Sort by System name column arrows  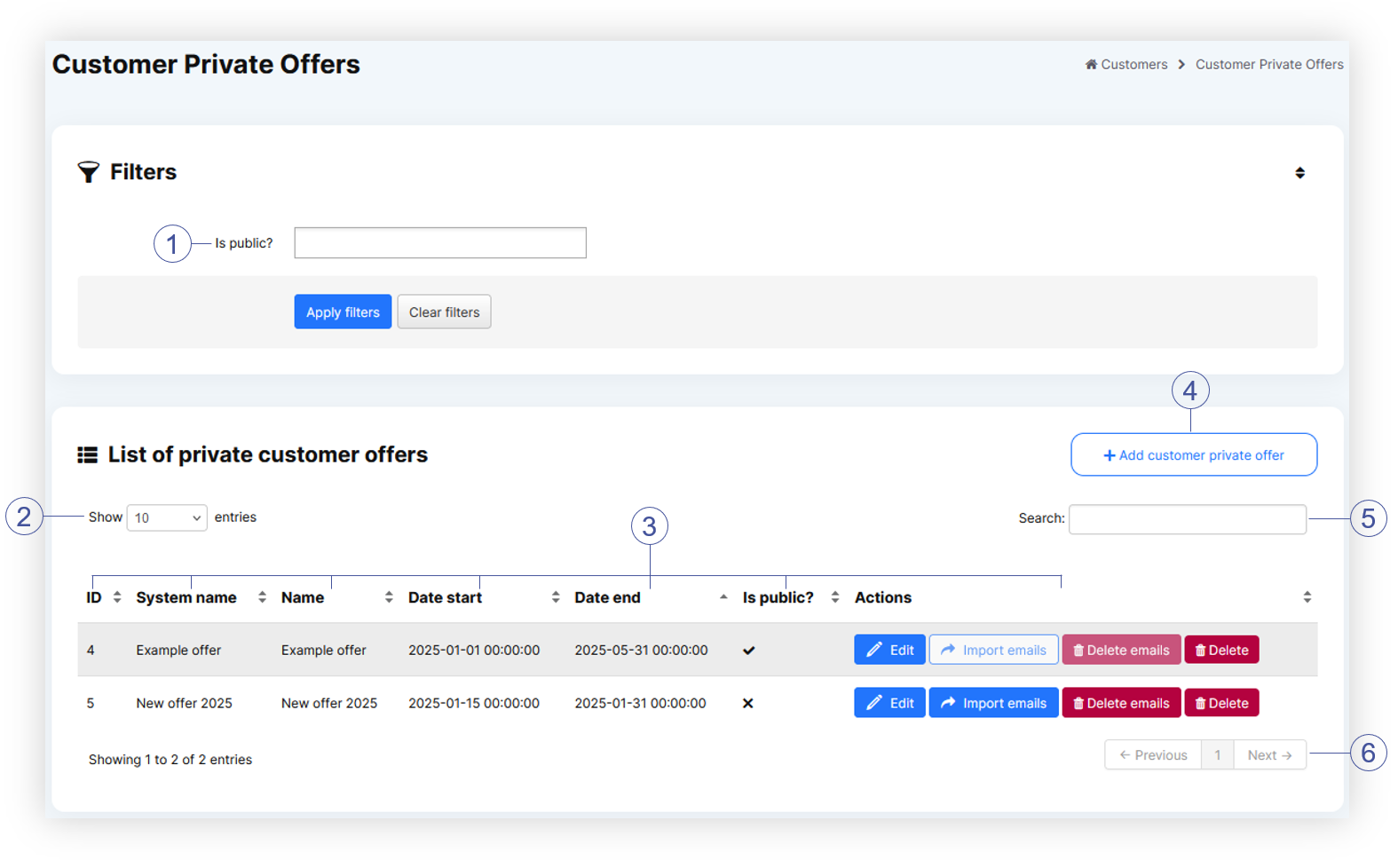point(262,598)
